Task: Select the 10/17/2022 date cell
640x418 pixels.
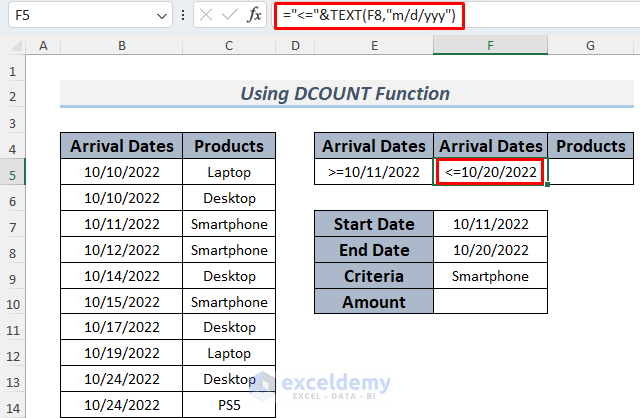Action: tap(122, 327)
